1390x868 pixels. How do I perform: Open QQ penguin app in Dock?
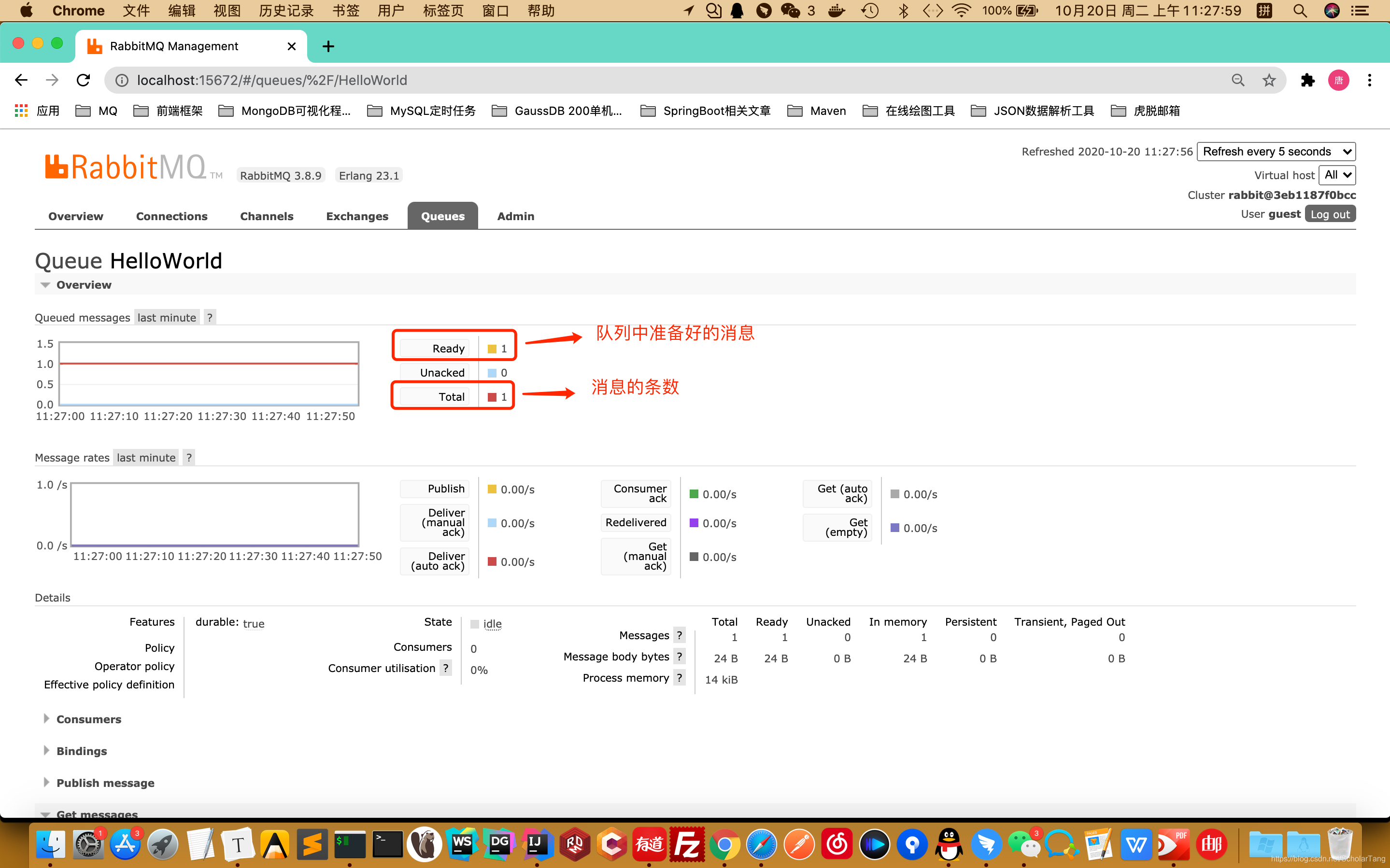[x=949, y=844]
